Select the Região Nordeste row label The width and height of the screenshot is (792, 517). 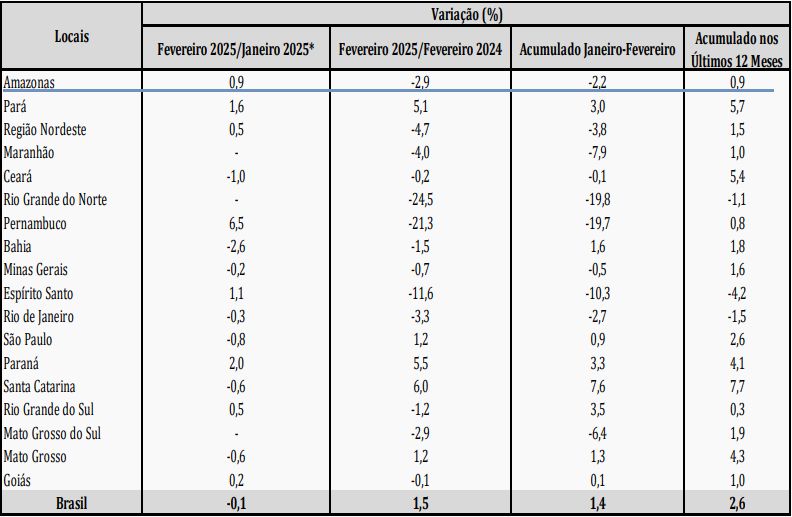point(44,129)
